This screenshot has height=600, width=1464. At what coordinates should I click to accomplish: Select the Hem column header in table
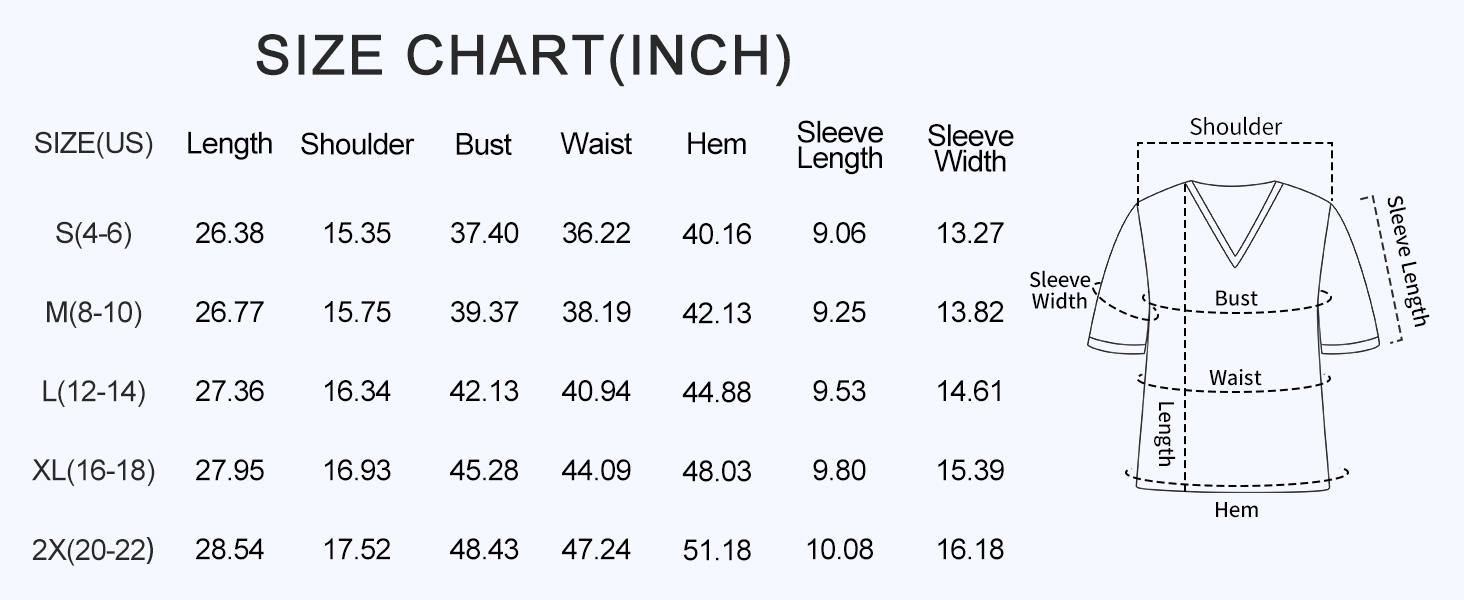[x=716, y=144]
